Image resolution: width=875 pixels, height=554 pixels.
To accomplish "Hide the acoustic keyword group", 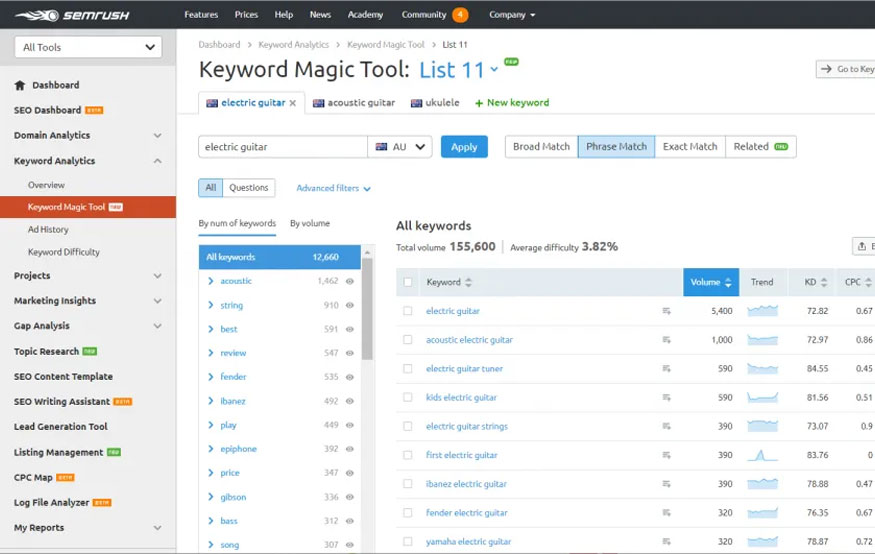I will click(350, 281).
